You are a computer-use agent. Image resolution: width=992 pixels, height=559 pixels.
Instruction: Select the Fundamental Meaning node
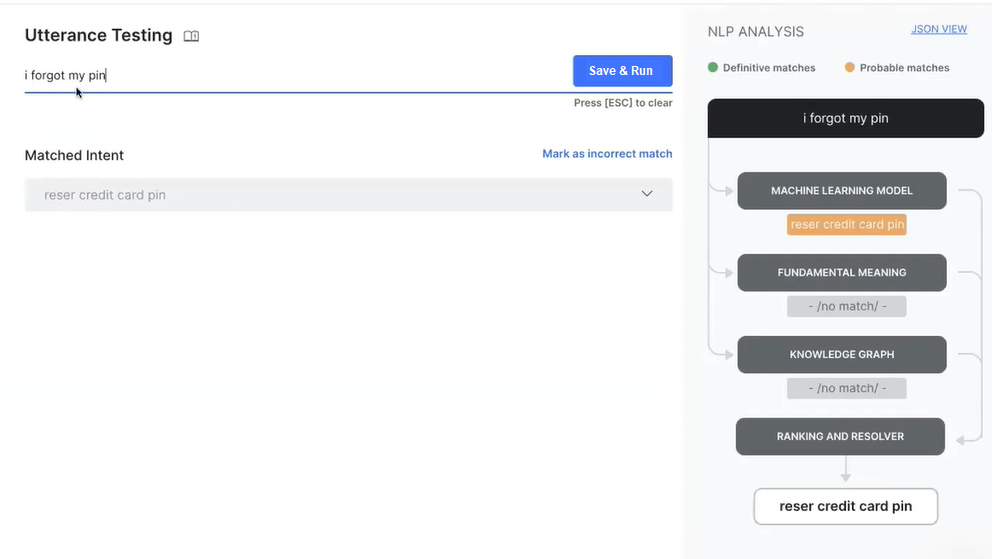(842, 272)
